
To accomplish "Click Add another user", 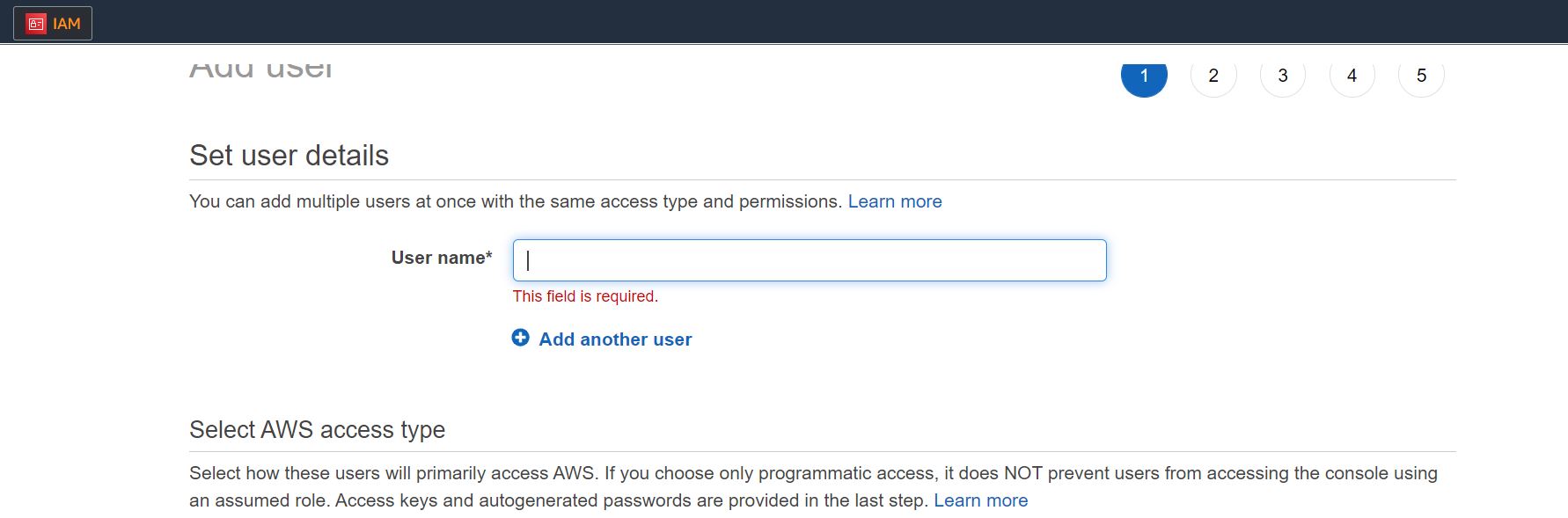I will point(614,339).
